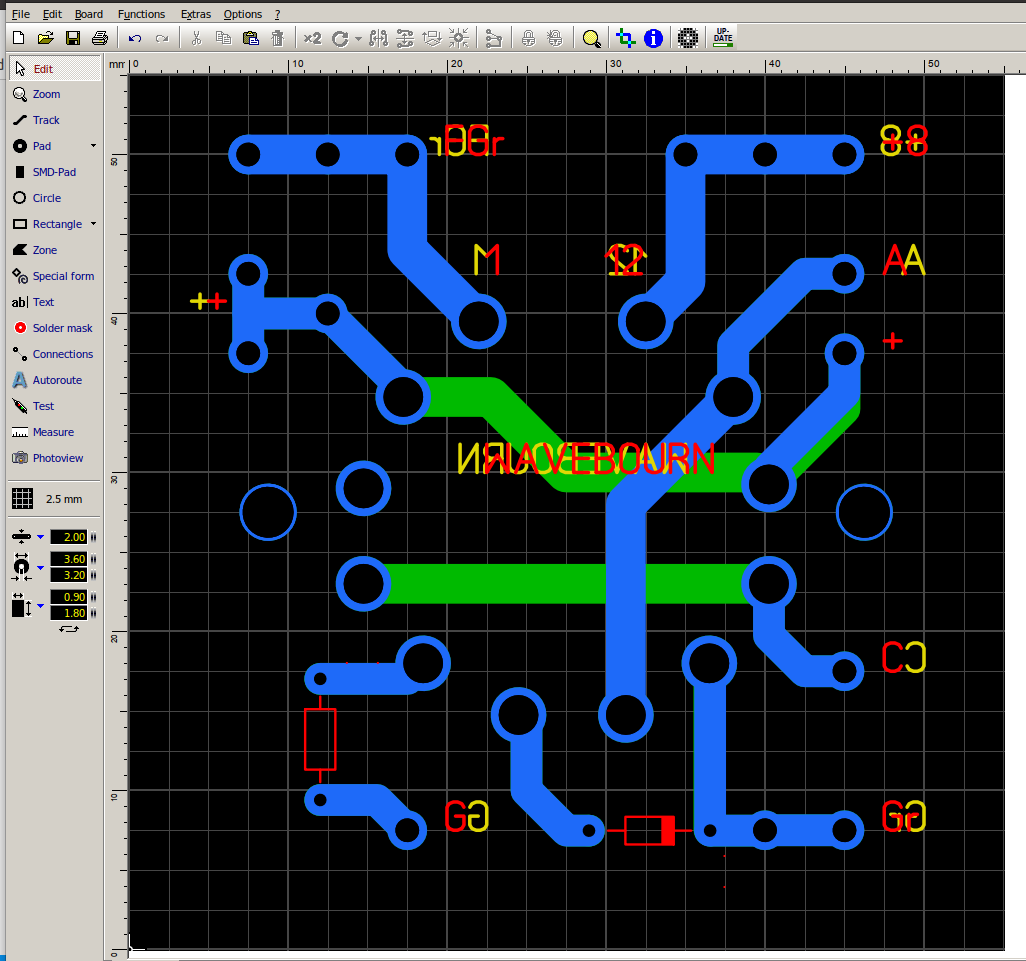The height and width of the screenshot is (961, 1026).
Task: Select the SMD-Pad tool
Action: pyautogui.click(x=55, y=172)
